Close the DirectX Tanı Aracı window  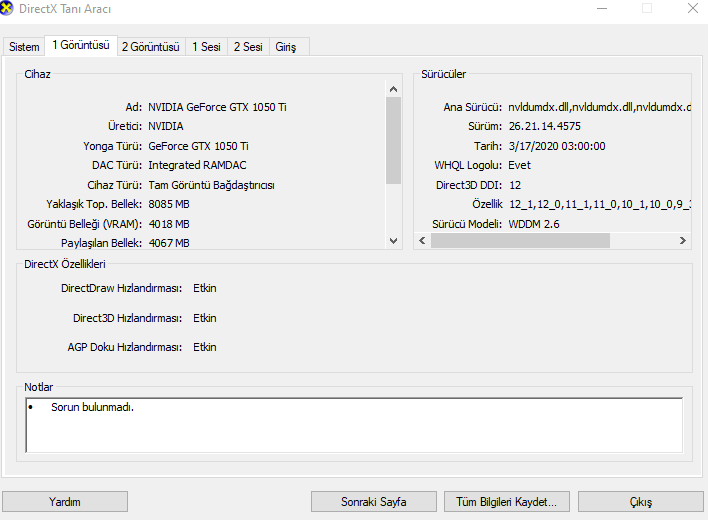point(693,8)
